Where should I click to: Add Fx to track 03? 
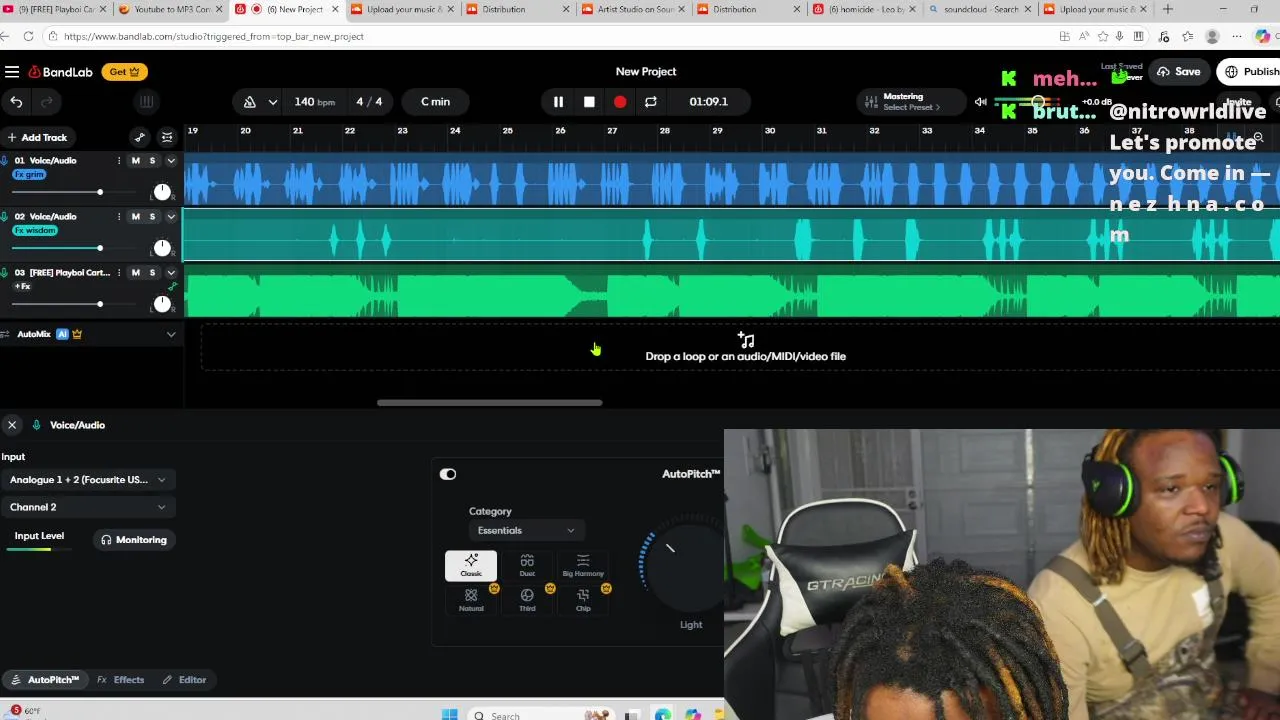pos(21,287)
